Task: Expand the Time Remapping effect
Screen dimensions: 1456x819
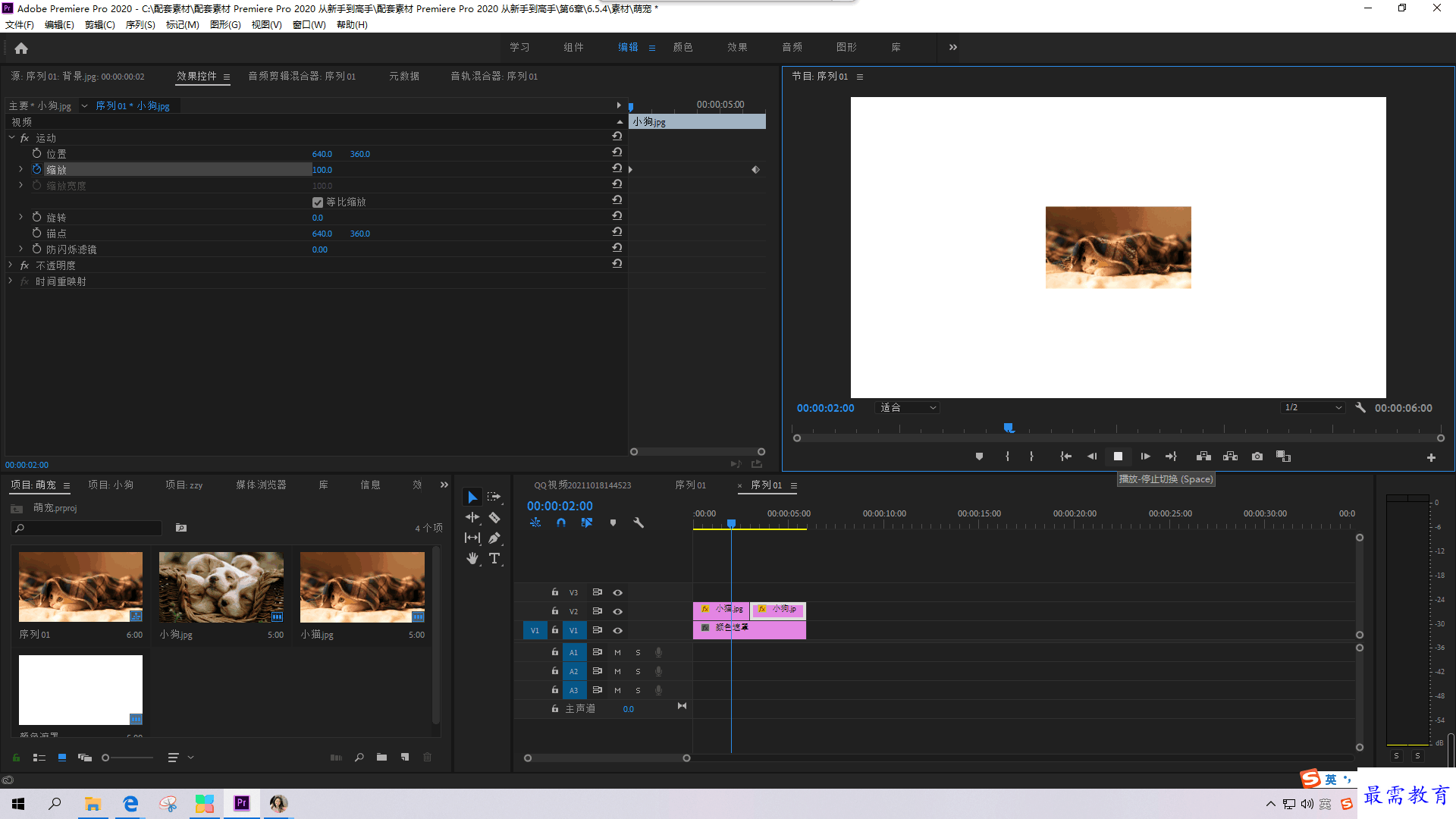Action: coord(11,281)
